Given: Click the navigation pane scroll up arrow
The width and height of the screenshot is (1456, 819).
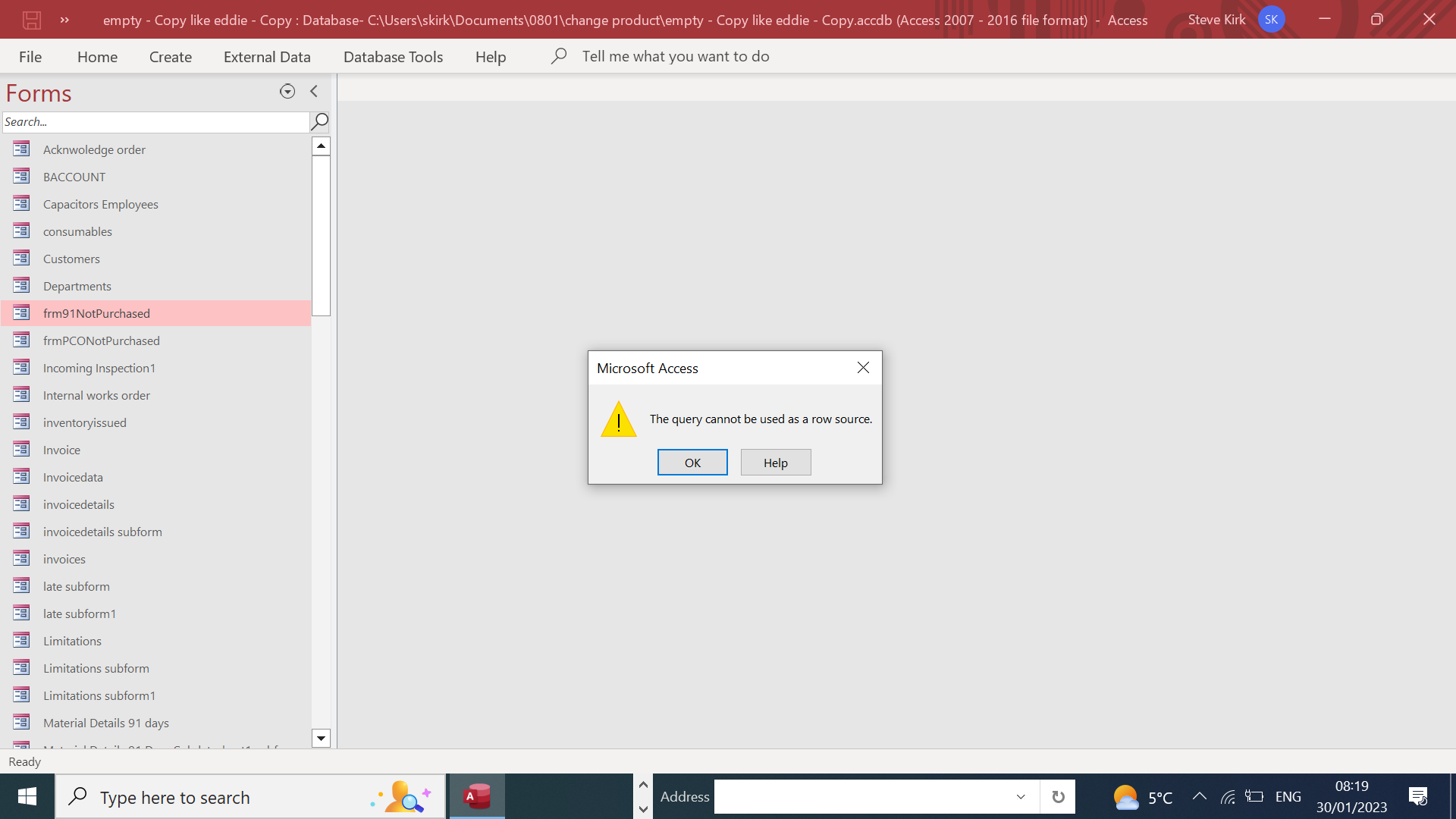Looking at the screenshot, I should pyautogui.click(x=321, y=146).
